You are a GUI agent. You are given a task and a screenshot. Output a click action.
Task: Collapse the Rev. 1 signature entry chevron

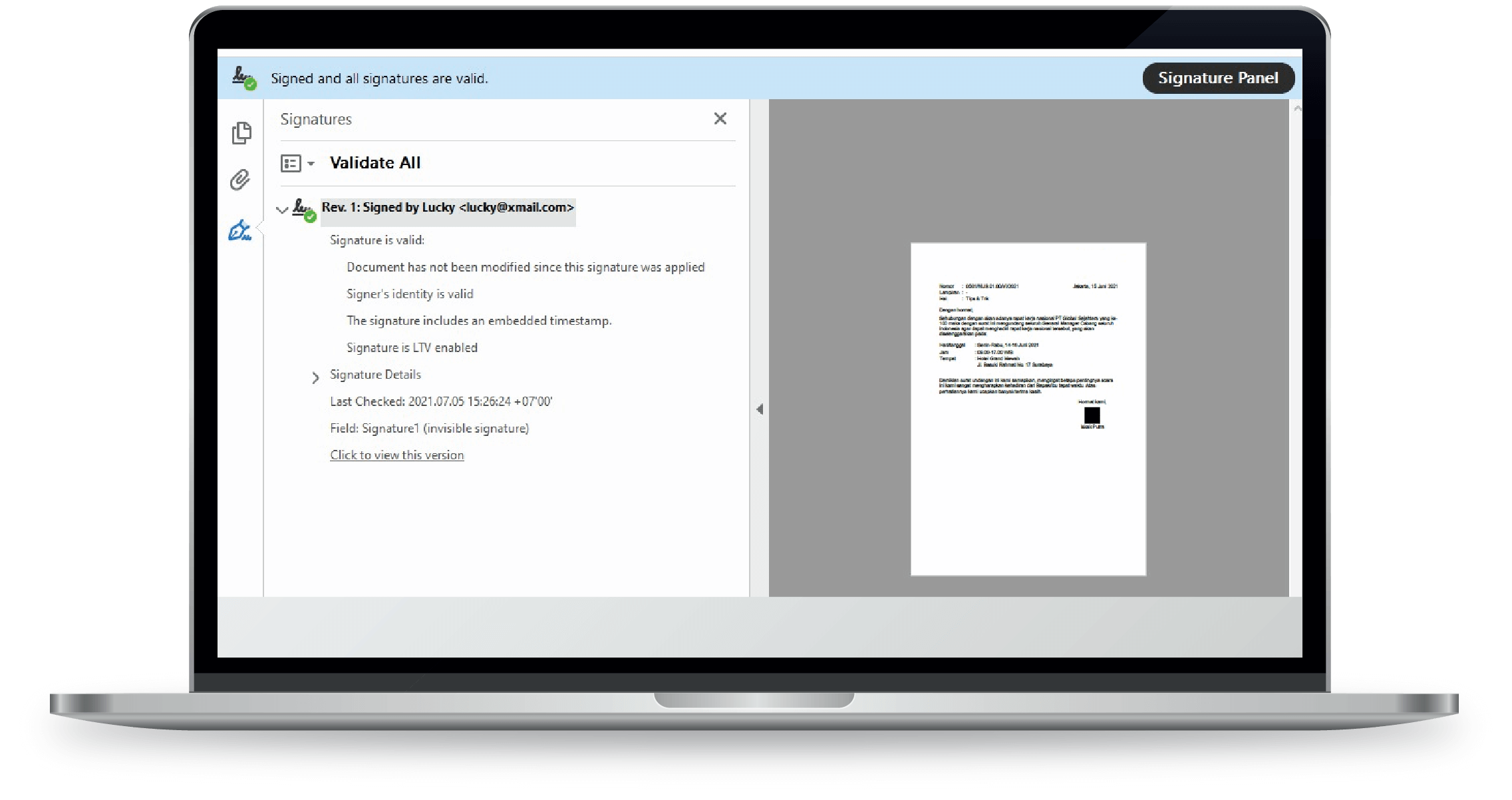tap(282, 210)
